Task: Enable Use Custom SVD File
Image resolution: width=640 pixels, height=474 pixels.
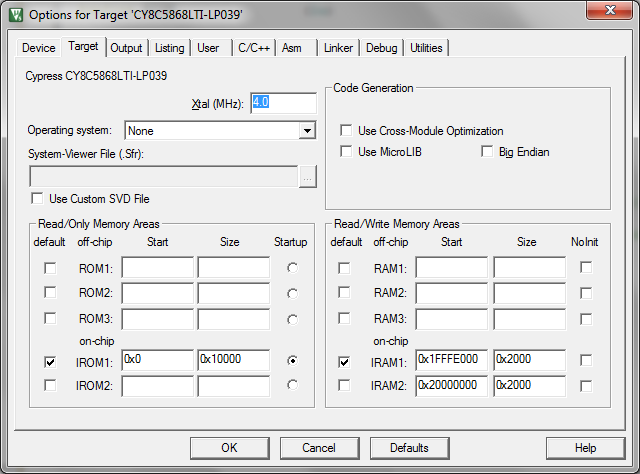Action: [37, 199]
